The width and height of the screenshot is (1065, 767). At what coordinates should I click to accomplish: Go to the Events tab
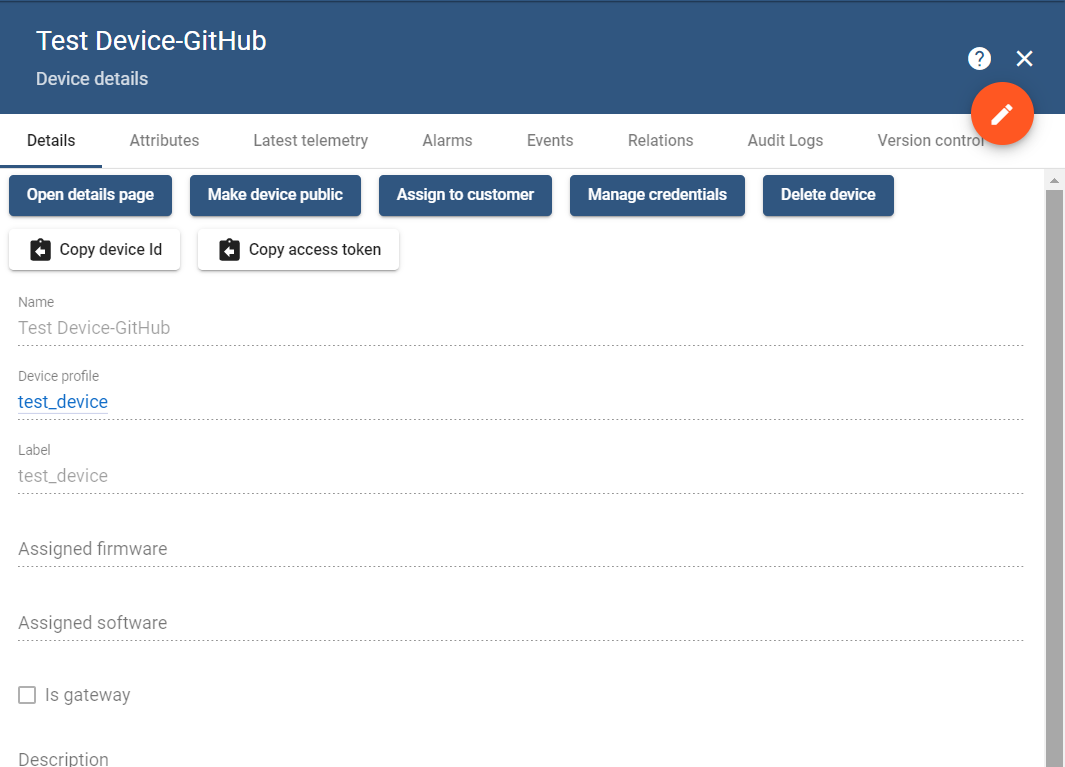coord(550,141)
